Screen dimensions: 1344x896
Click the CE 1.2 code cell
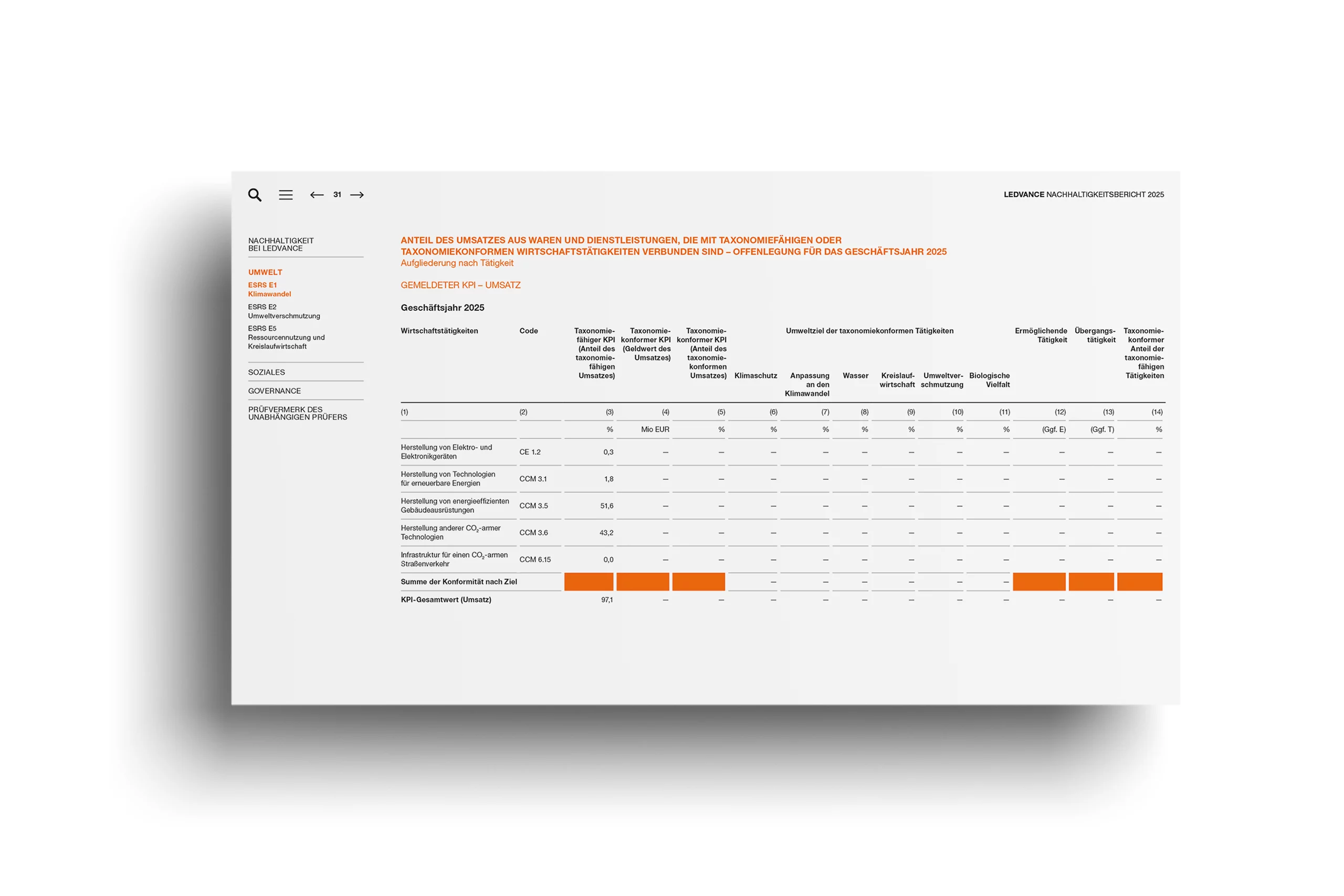pyautogui.click(x=530, y=452)
